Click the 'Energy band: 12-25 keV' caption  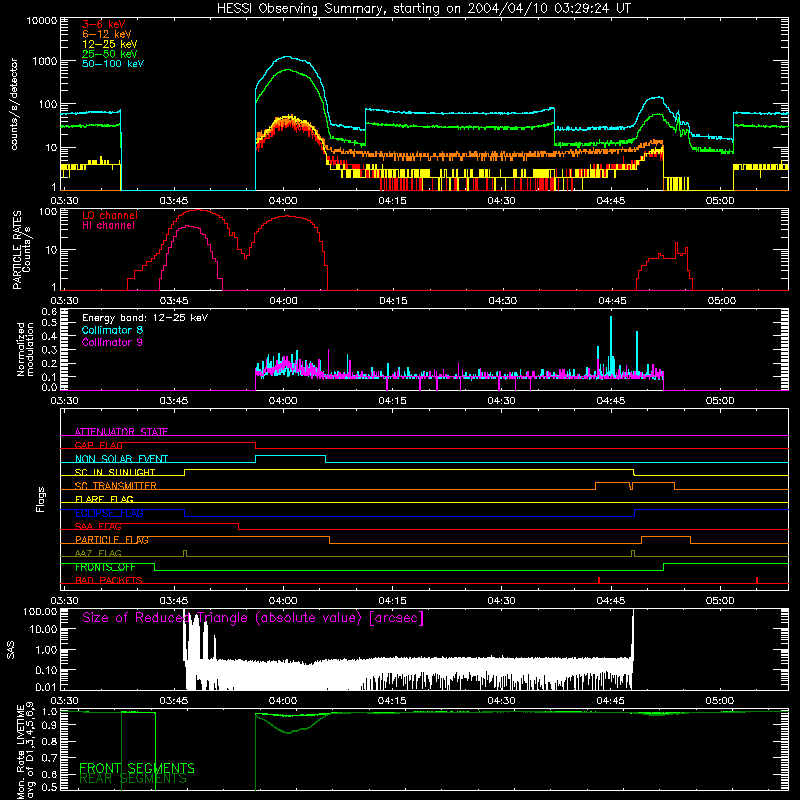(145, 318)
